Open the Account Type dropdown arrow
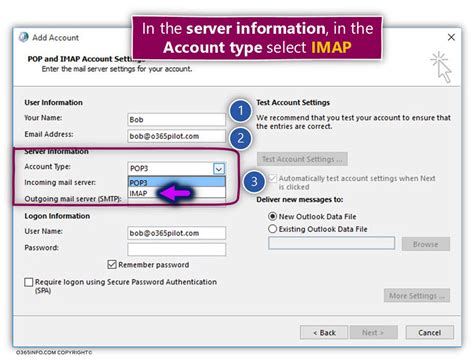This screenshot has width=474, height=360. pos(219,169)
